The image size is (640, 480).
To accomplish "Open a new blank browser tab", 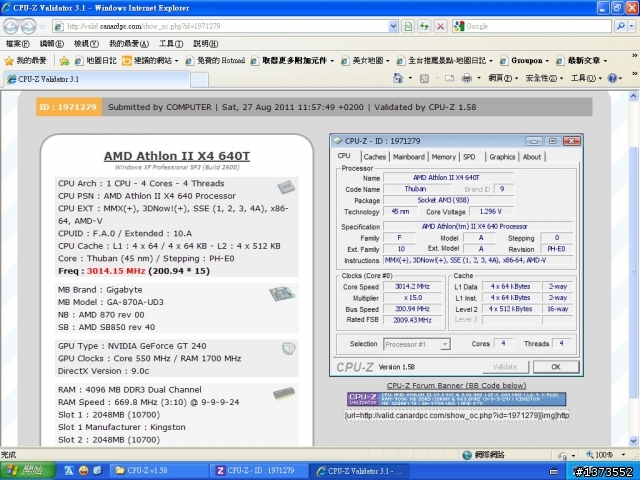I will pos(200,80).
